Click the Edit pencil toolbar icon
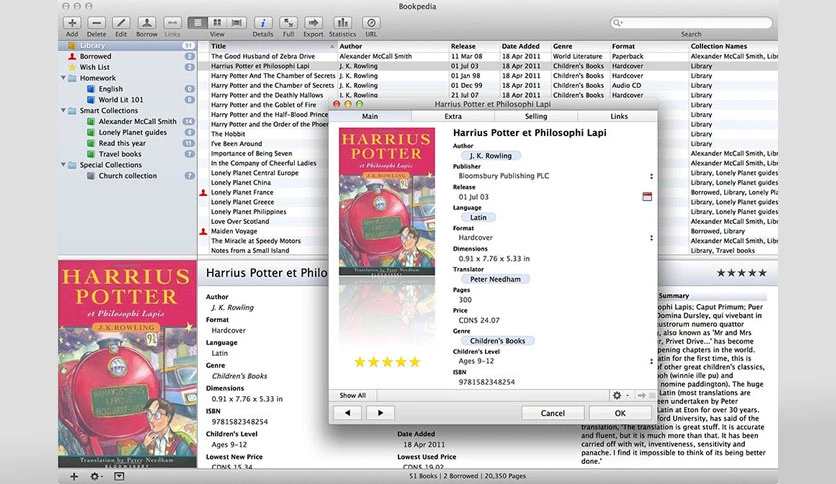The height and width of the screenshot is (484, 836). pos(121,23)
